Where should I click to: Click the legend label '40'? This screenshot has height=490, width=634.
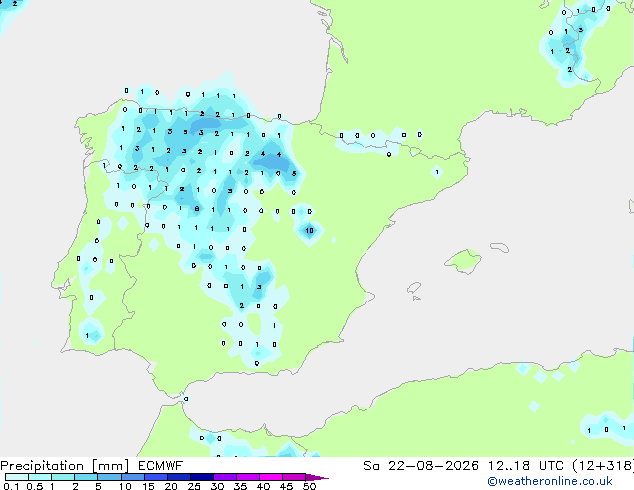(x=263, y=486)
